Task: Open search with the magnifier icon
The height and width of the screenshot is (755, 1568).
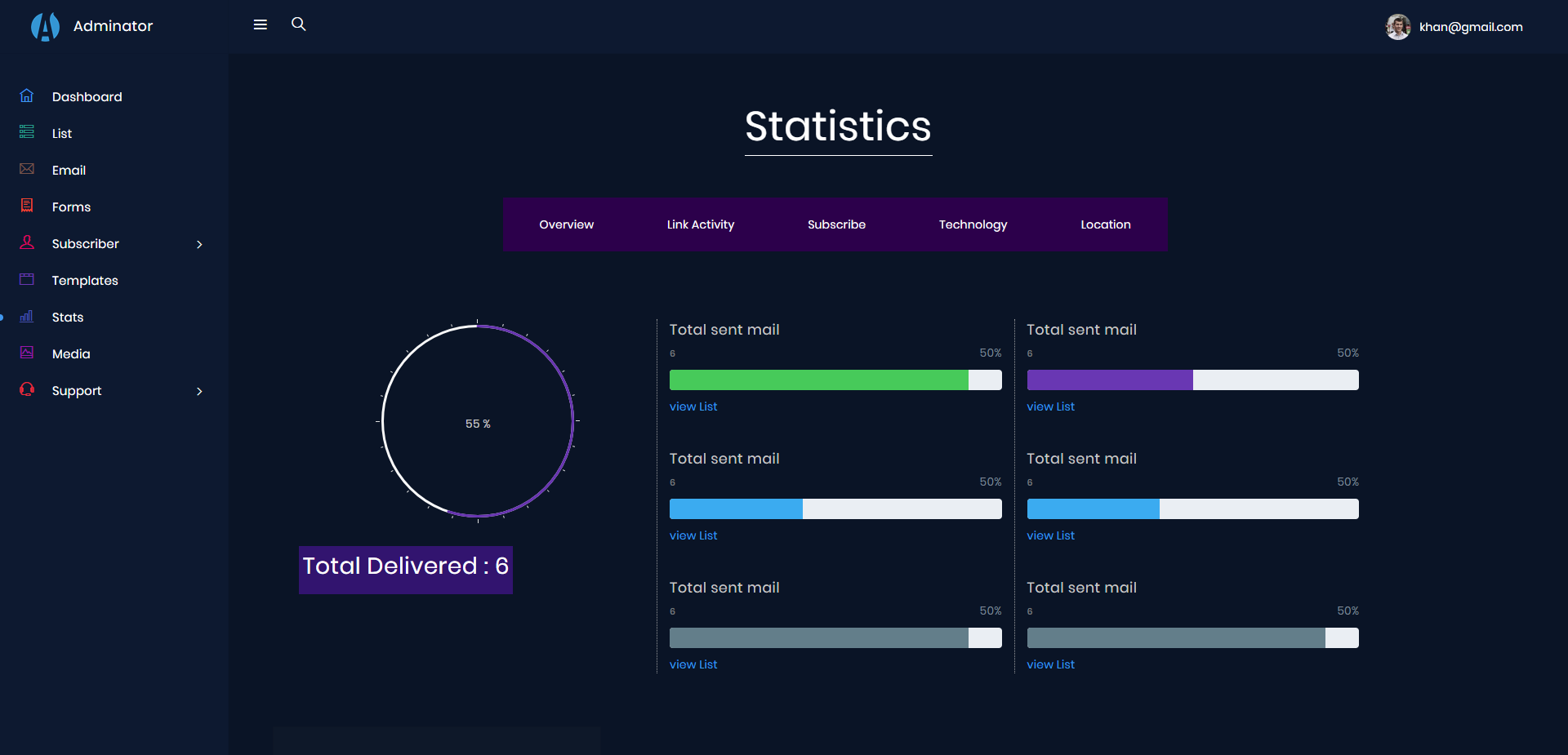Action: [299, 24]
